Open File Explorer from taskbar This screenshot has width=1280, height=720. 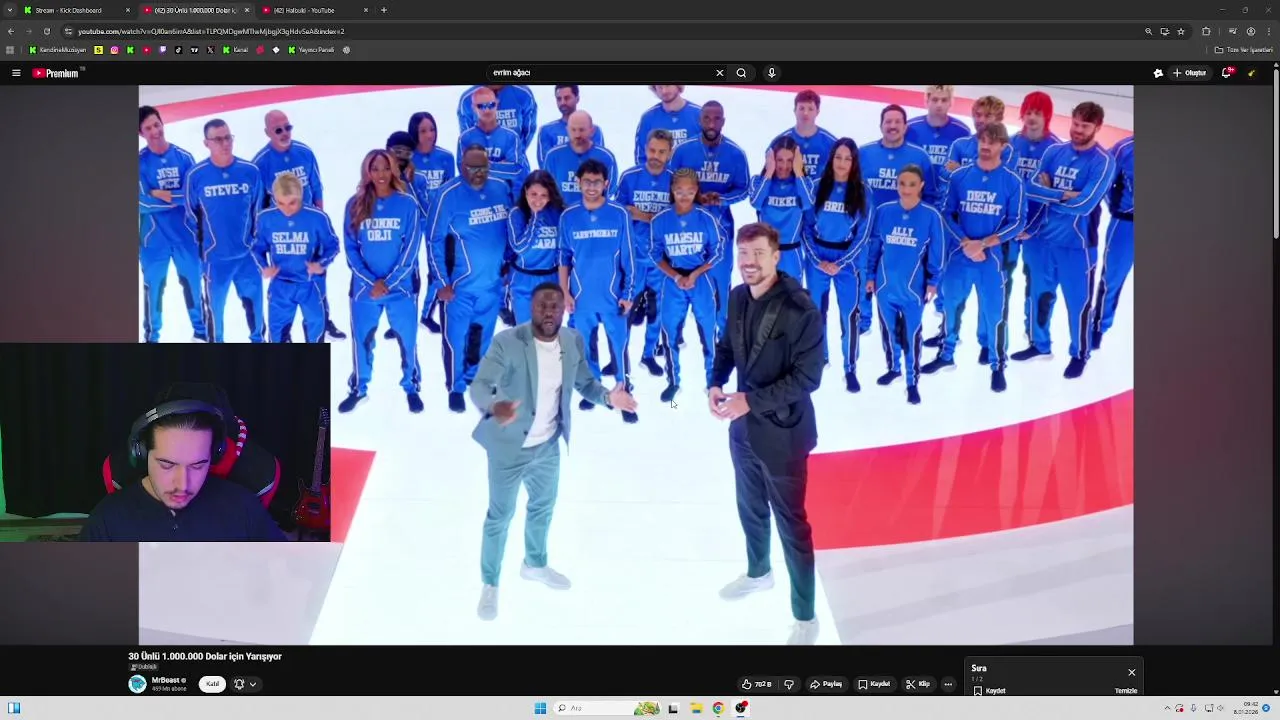point(696,708)
